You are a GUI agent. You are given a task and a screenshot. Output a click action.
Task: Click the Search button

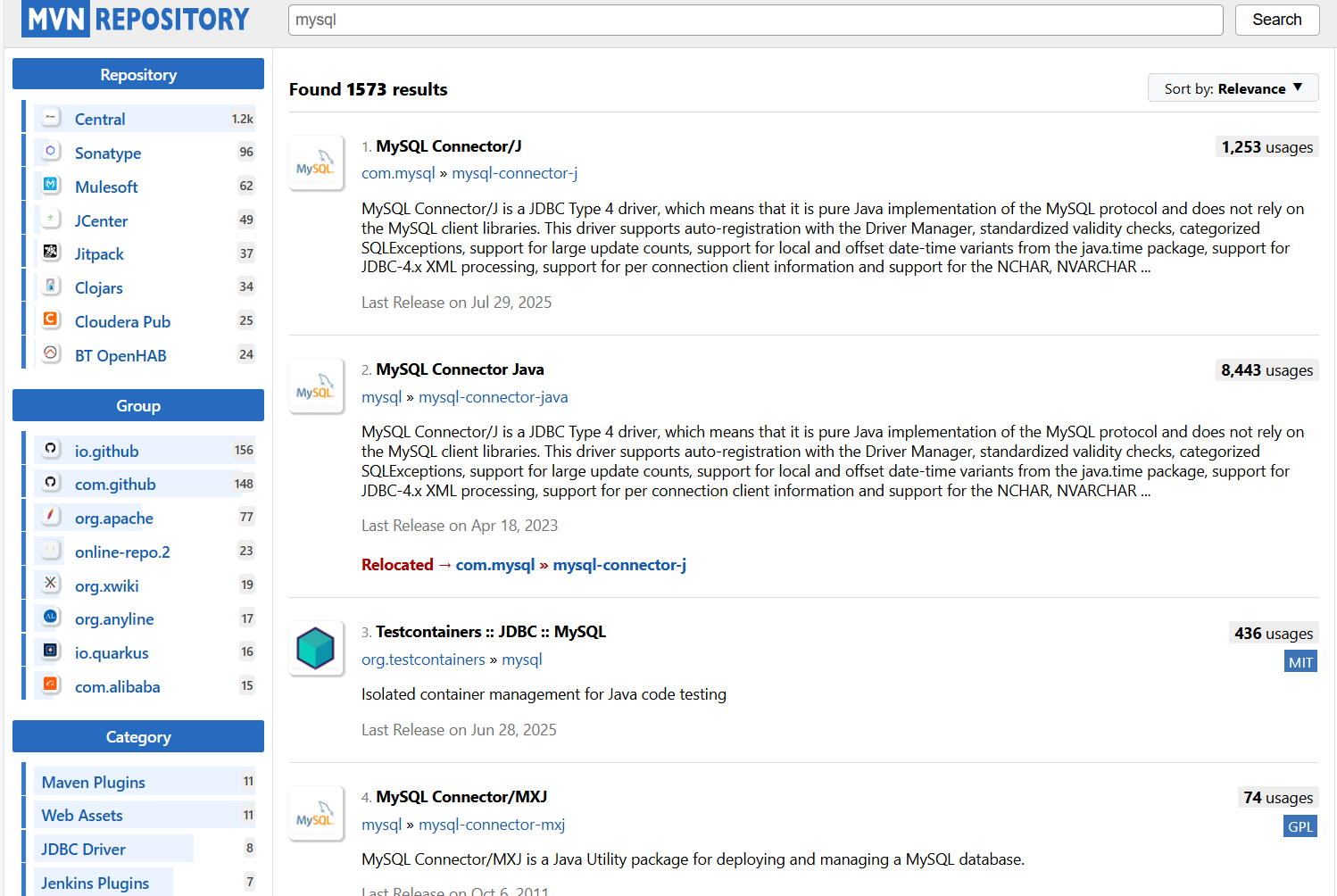(x=1276, y=20)
